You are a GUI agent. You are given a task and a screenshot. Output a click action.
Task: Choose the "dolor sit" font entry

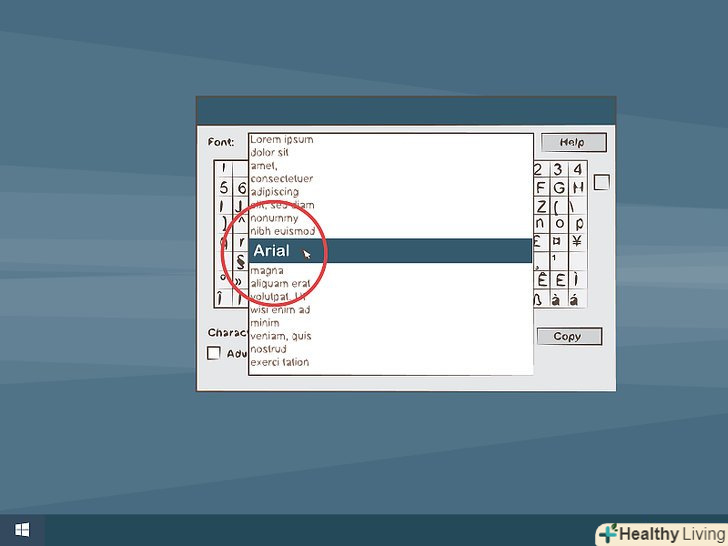click(269, 152)
